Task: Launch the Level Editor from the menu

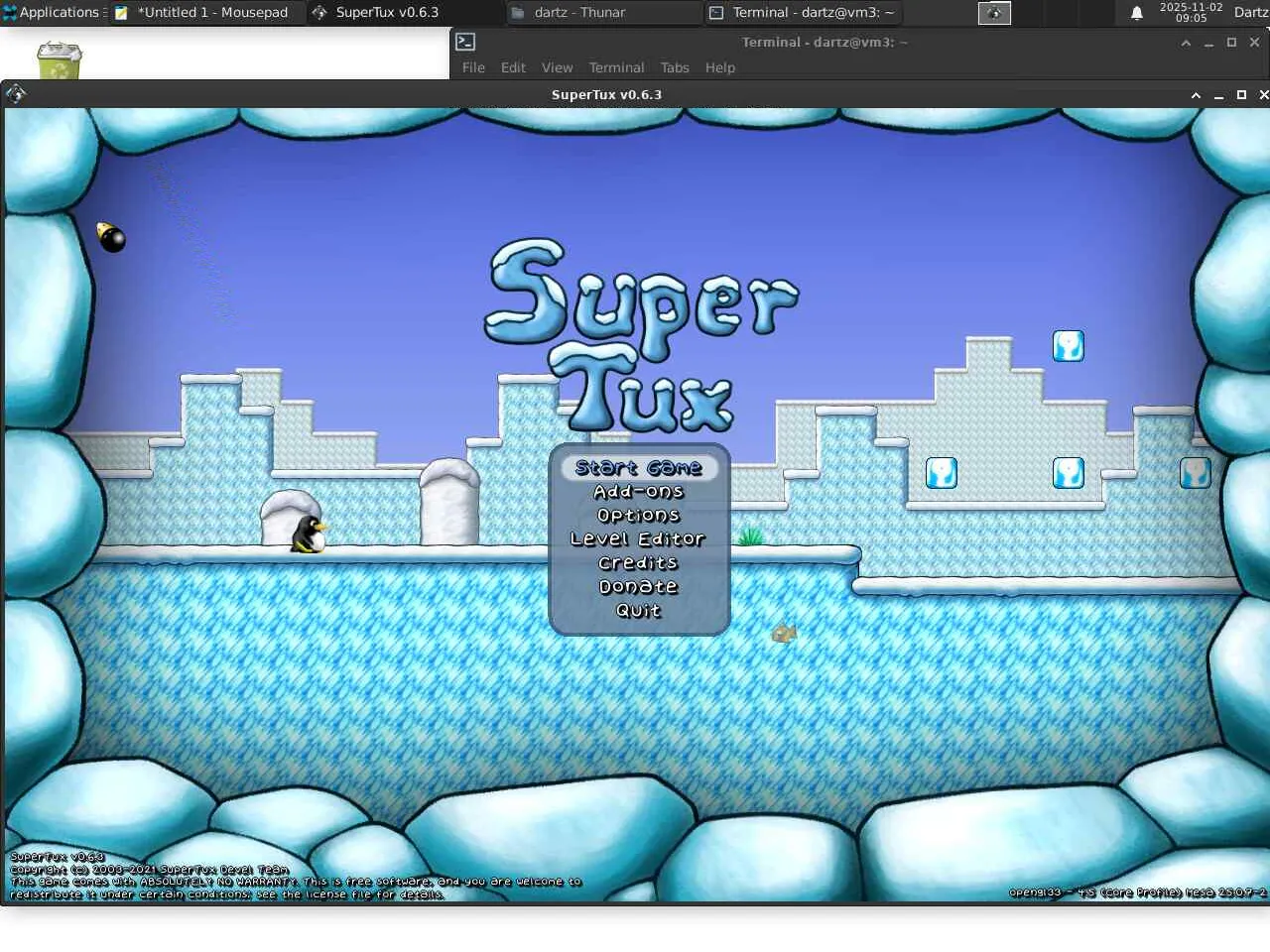Action: pyautogui.click(x=638, y=538)
